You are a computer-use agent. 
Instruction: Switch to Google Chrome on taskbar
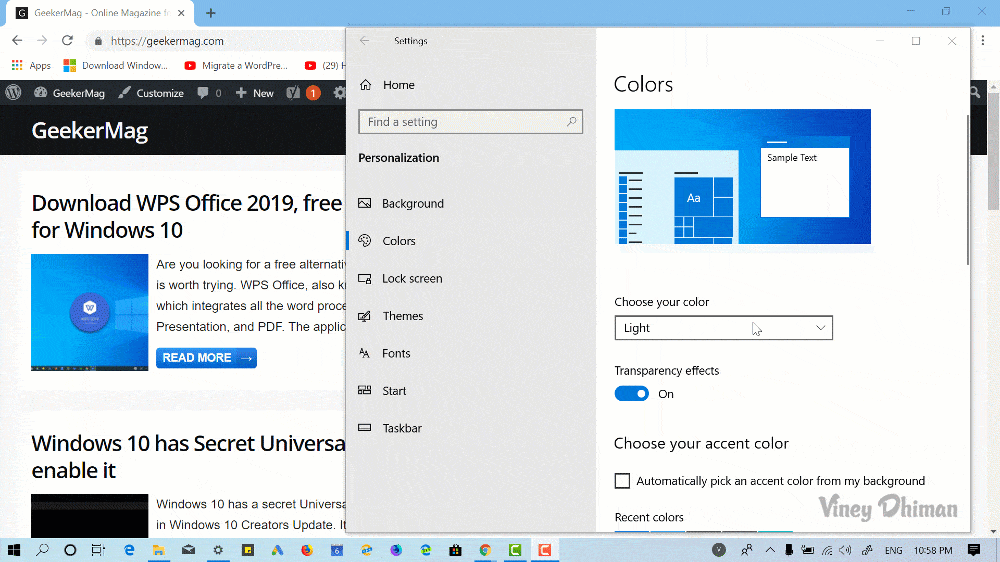tap(485, 550)
